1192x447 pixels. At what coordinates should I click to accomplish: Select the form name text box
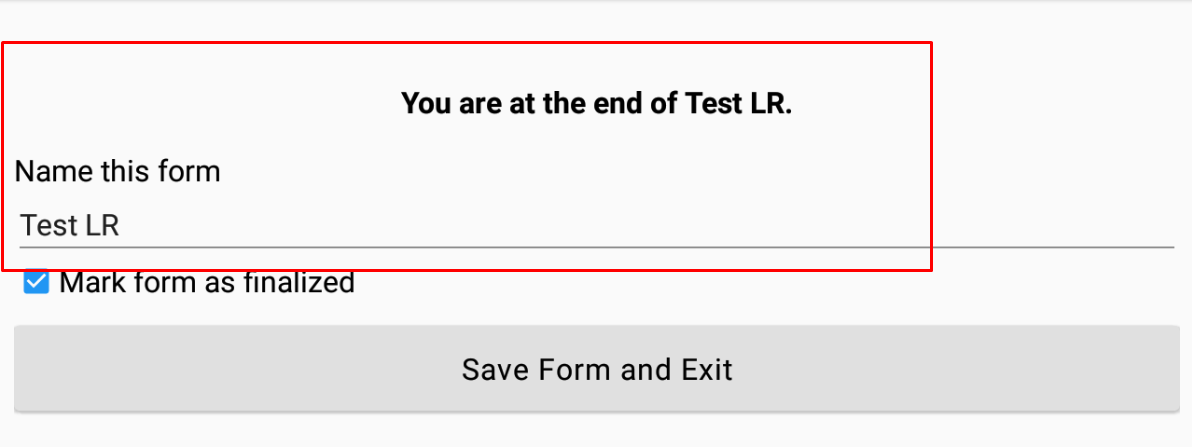click(x=596, y=225)
